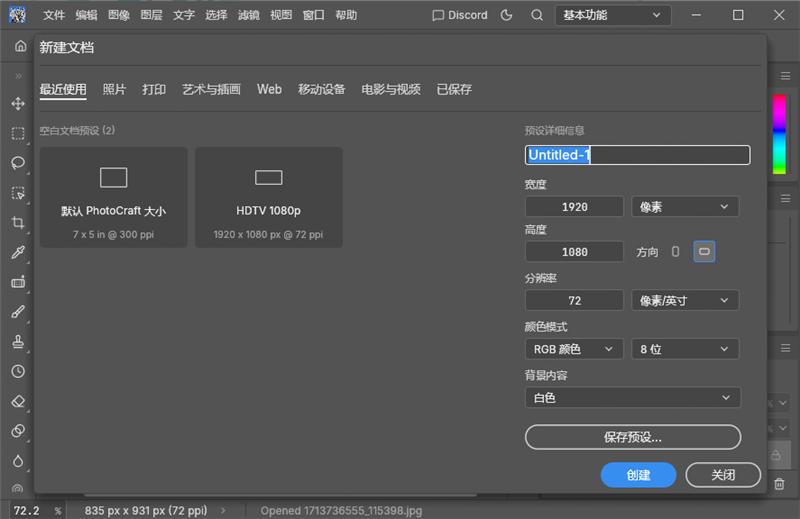Switch to the 最近使用 tab
The width and height of the screenshot is (800, 519).
point(63,89)
